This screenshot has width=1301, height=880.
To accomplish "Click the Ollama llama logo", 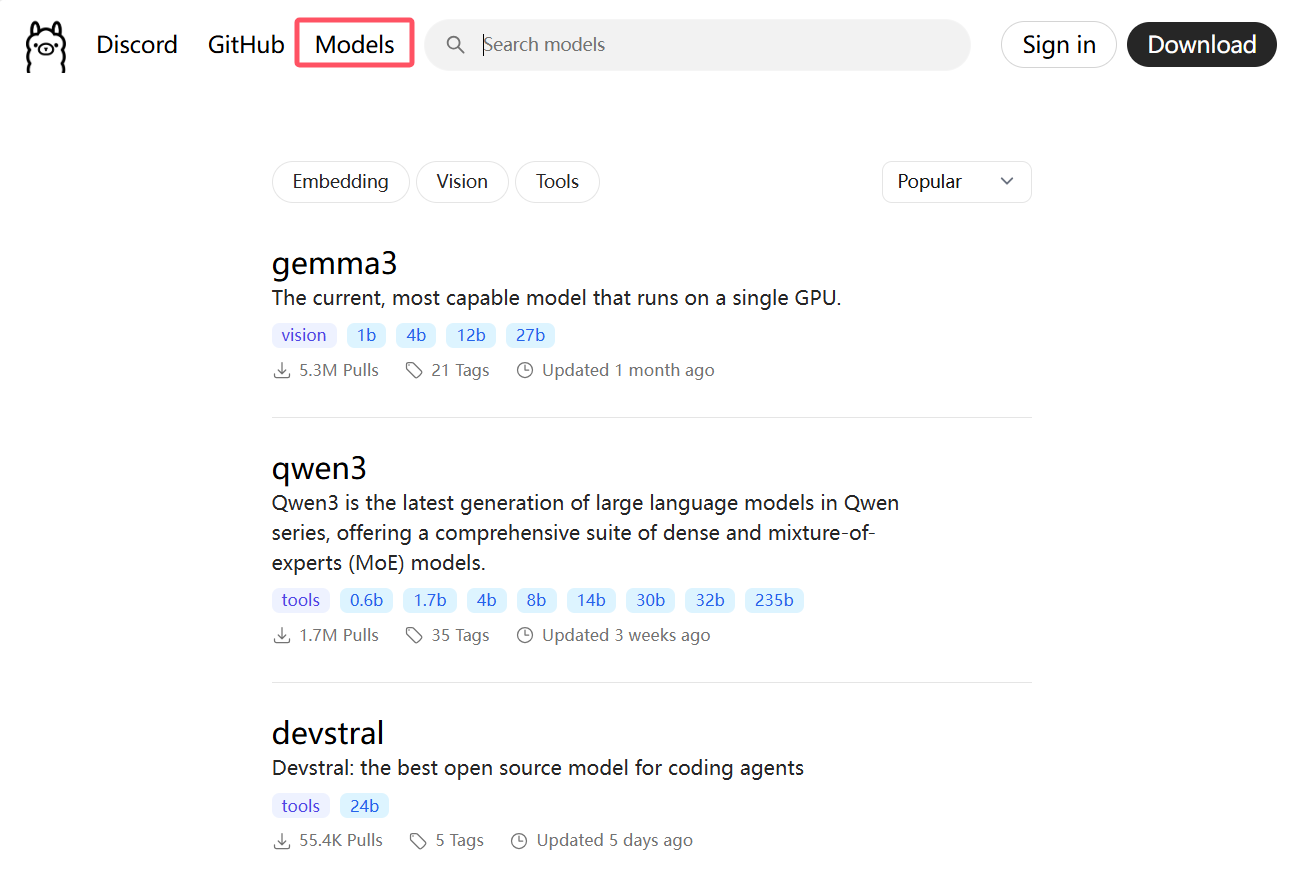I will click(46, 46).
